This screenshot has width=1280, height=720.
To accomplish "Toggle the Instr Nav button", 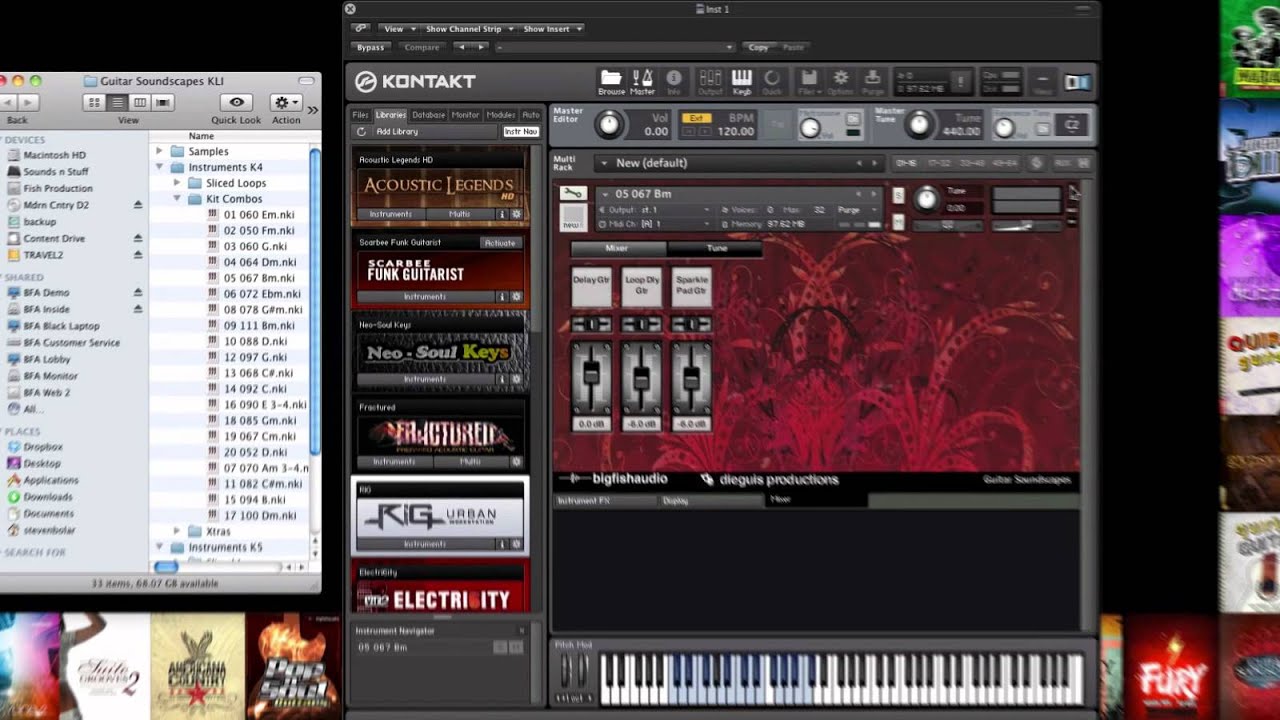I will 520,131.
